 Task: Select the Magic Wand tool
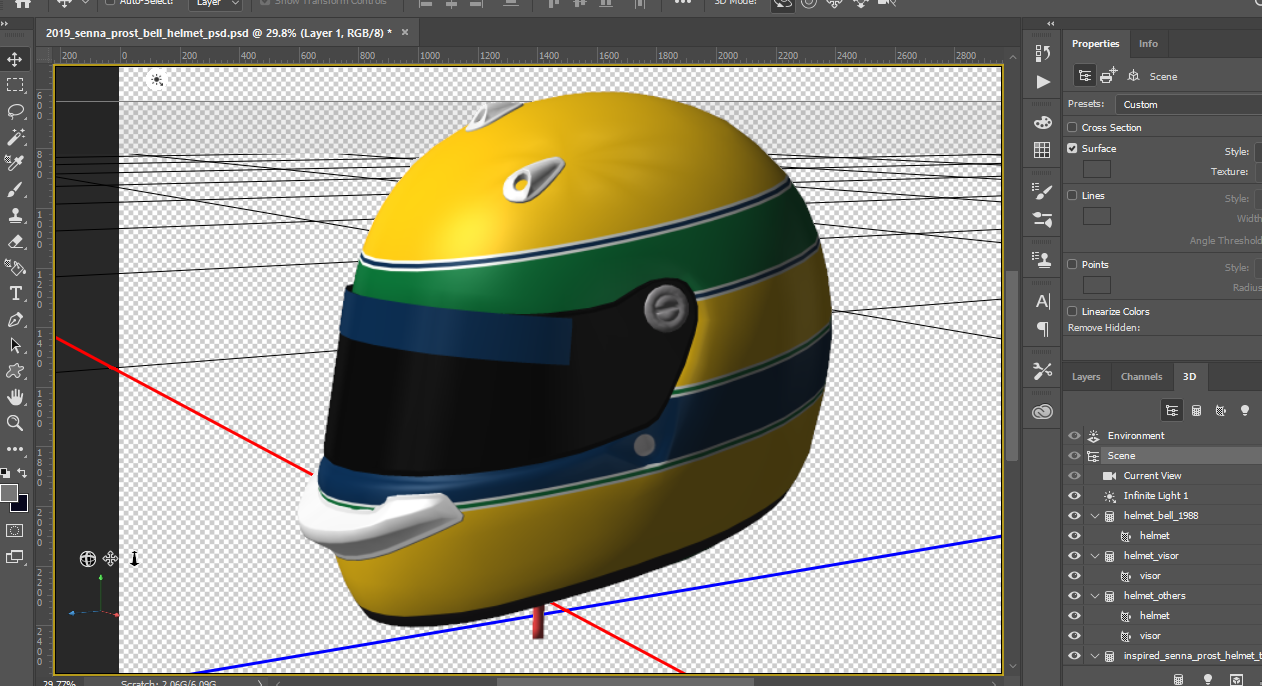pyautogui.click(x=15, y=137)
